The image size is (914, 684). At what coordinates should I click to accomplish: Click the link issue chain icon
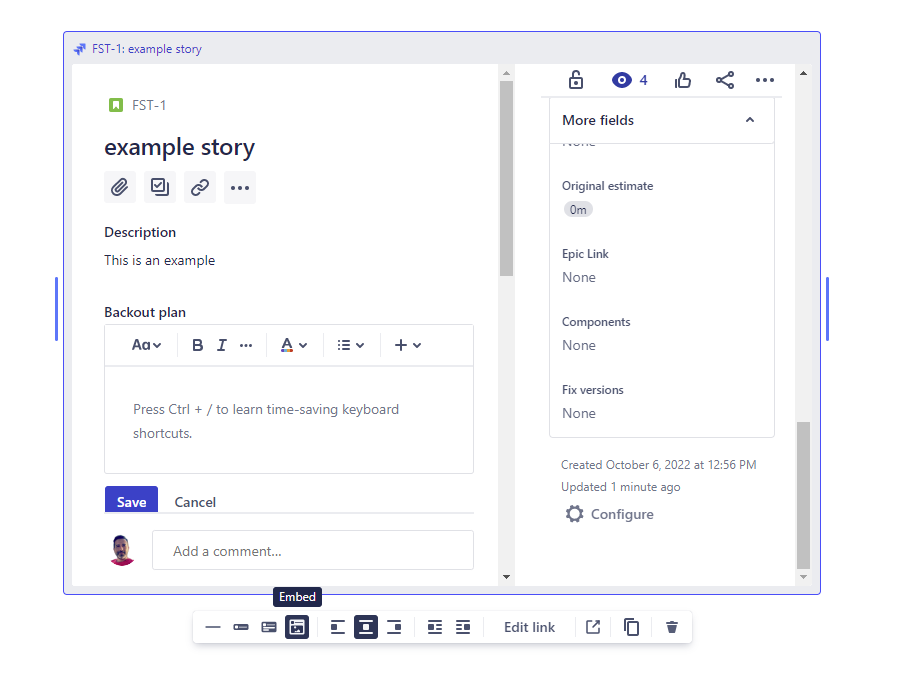tap(200, 187)
